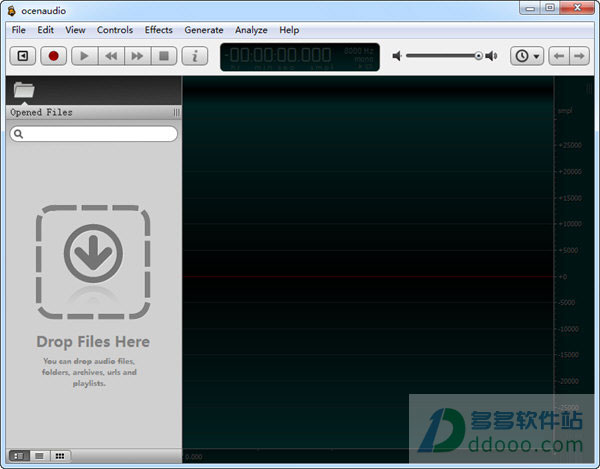Open the File menu
The image size is (600, 469).
tap(19, 30)
